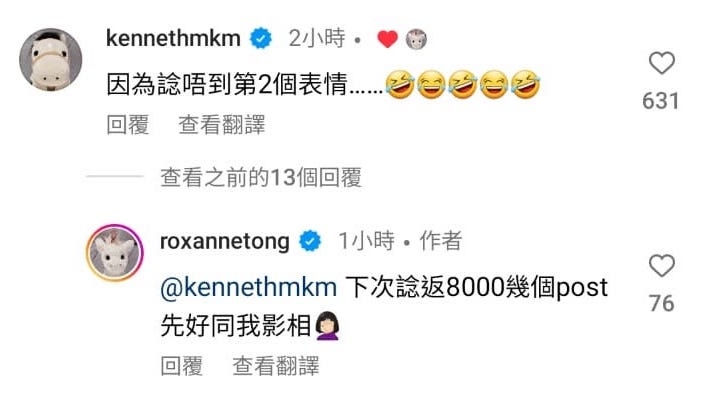
Task: View the 631 likes count
Action: coord(661,101)
